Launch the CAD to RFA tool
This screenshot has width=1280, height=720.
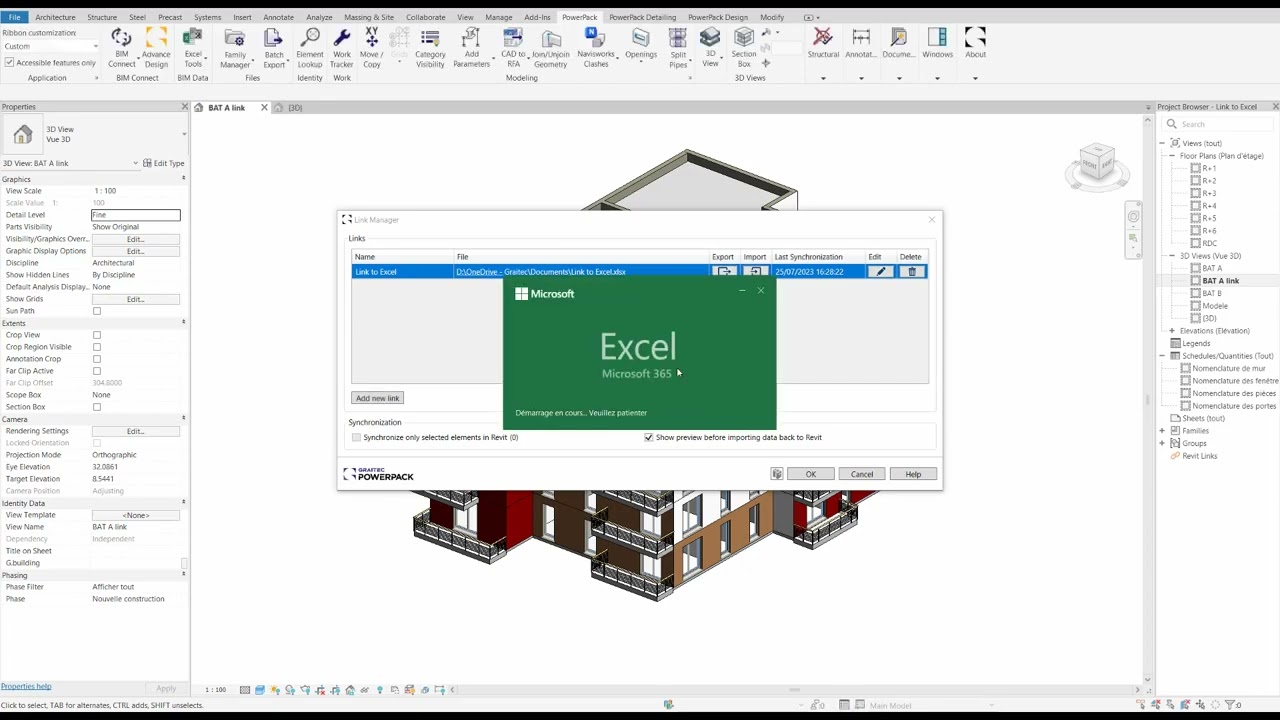pos(513,47)
